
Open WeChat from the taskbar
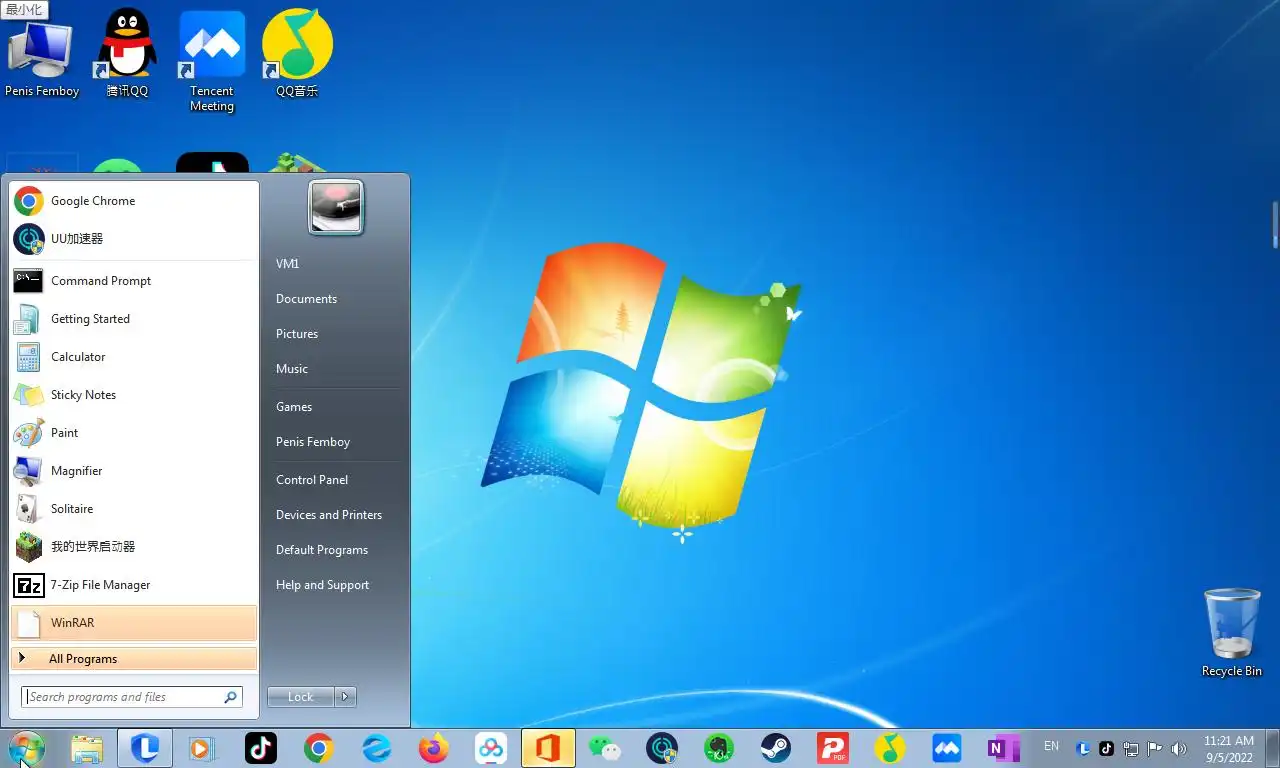[x=604, y=748]
